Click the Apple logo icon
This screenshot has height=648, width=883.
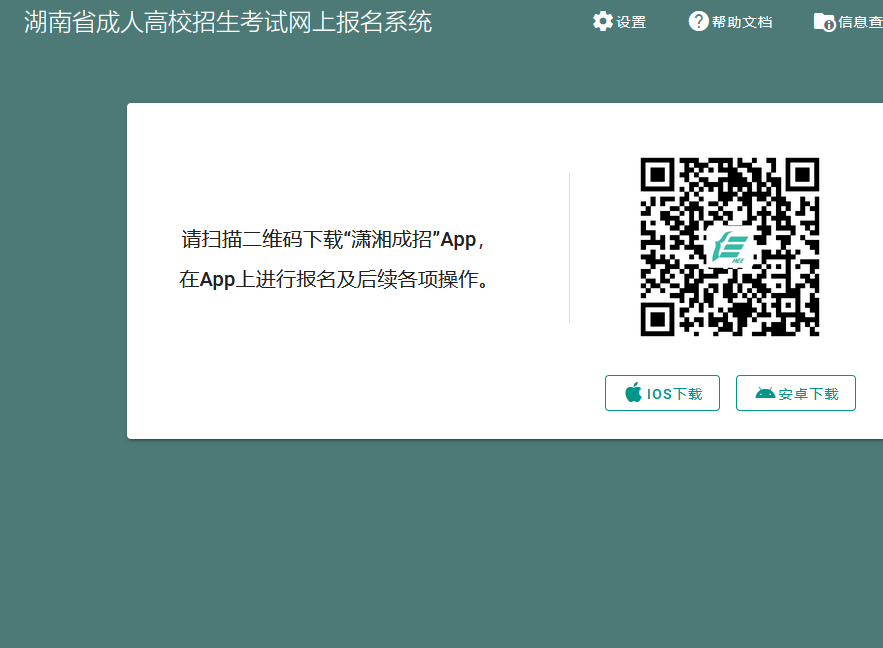click(634, 392)
